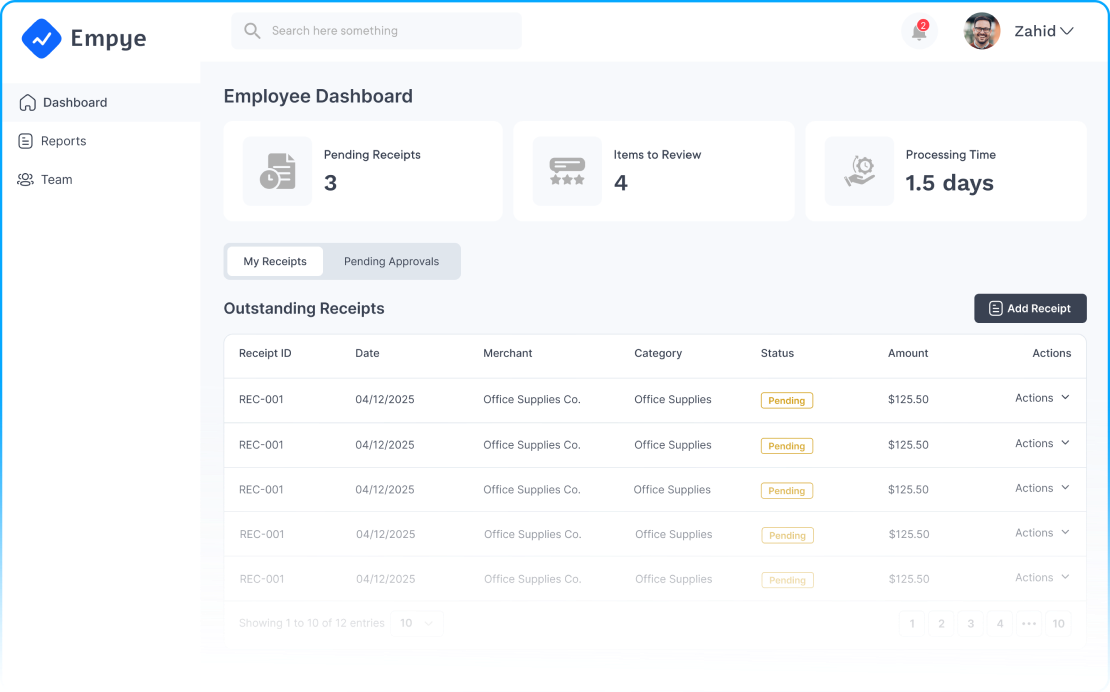The width and height of the screenshot is (1110, 692).
Task: Click Pending badge in first receipt row
Action: pos(786,400)
